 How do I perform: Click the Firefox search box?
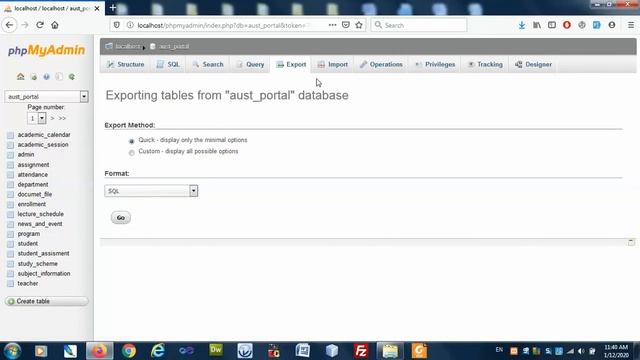418,25
